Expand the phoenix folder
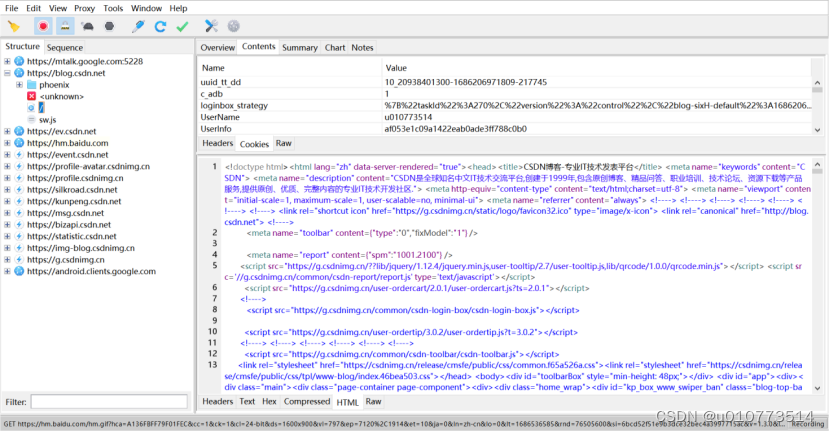830x432 pixels. click(x=19, y=85)
